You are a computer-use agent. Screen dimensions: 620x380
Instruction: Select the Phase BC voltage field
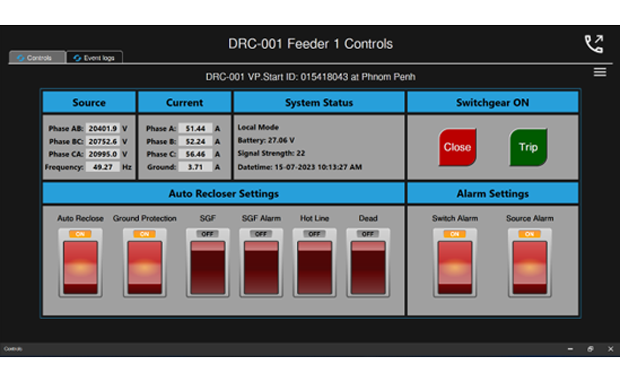103,141
